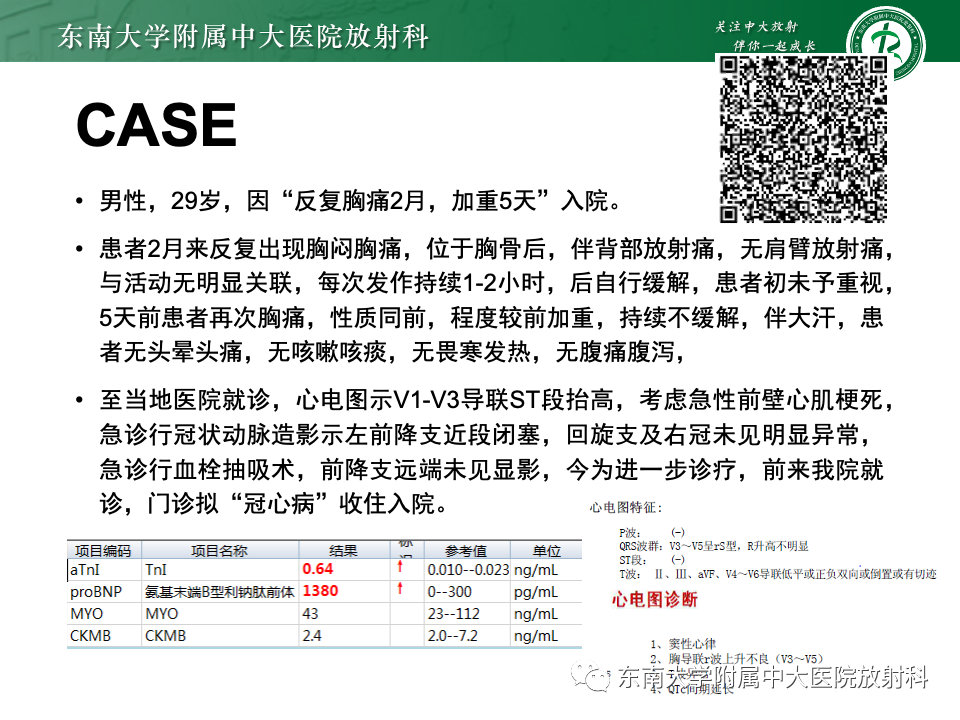This screenshot has height=720, width=960.
Task: Click the line starting 至当地医院就诊
Action: coord(497,400)
